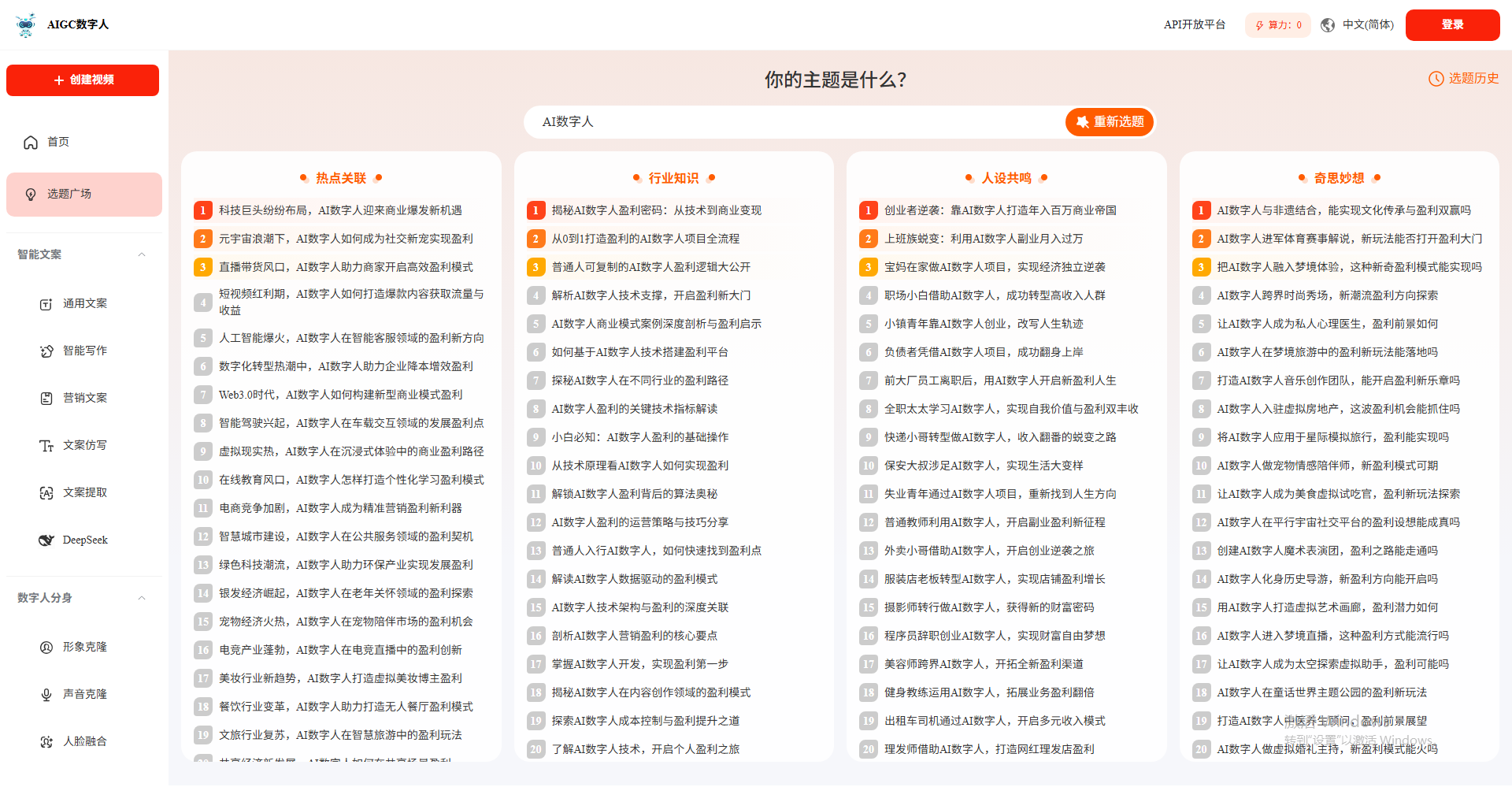Click the AIGC数字人 robot logo icon
The image size is (1512, 787).
26,24
